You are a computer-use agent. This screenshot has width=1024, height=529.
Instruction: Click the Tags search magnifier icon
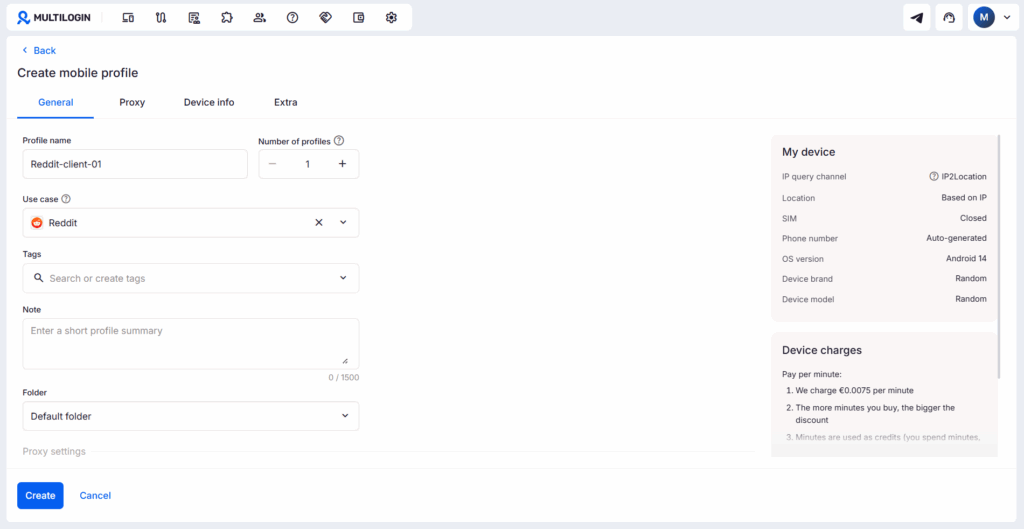[38, 278]
